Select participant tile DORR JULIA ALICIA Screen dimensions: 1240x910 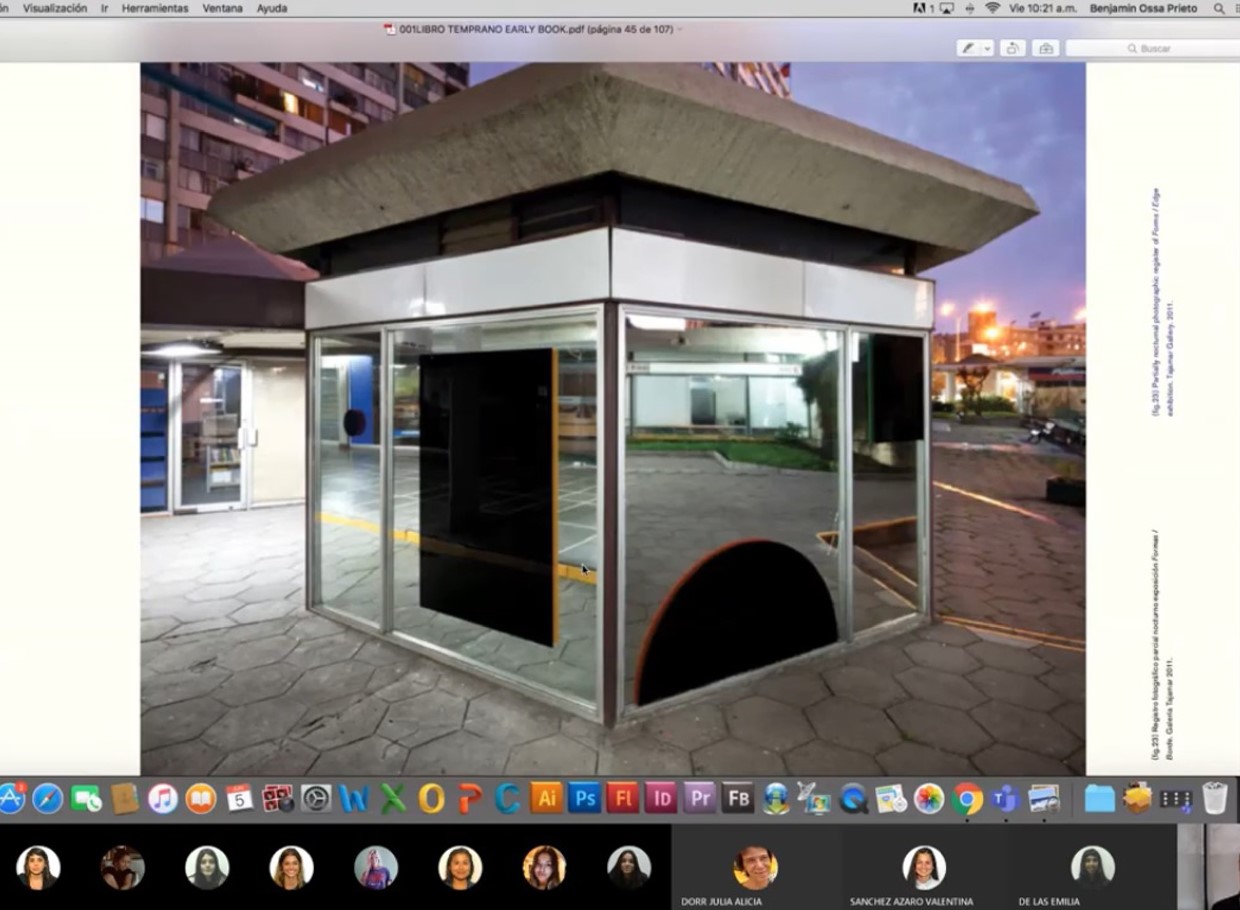(755, 868)
